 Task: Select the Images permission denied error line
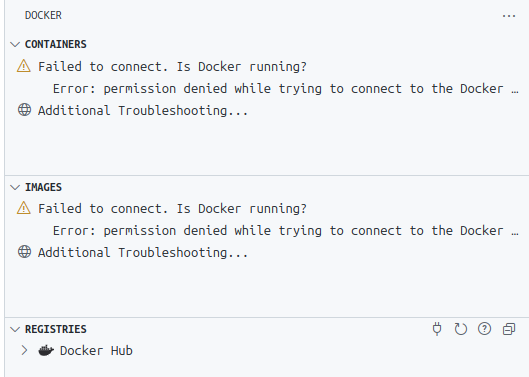point(285,231)
